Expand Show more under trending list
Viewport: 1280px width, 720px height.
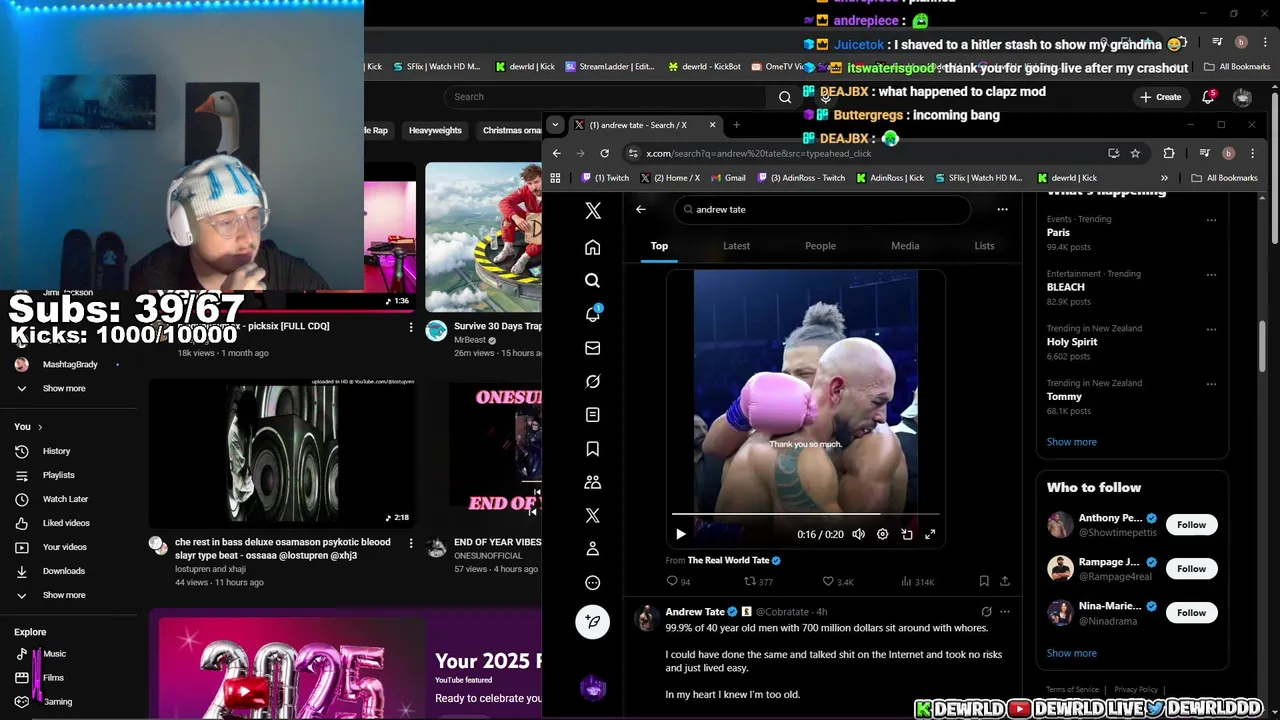[x=1071, y=442]
